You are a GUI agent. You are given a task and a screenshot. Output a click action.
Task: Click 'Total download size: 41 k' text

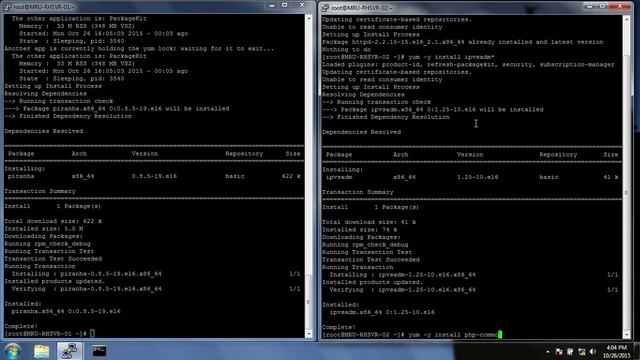(x=369, y=222)
